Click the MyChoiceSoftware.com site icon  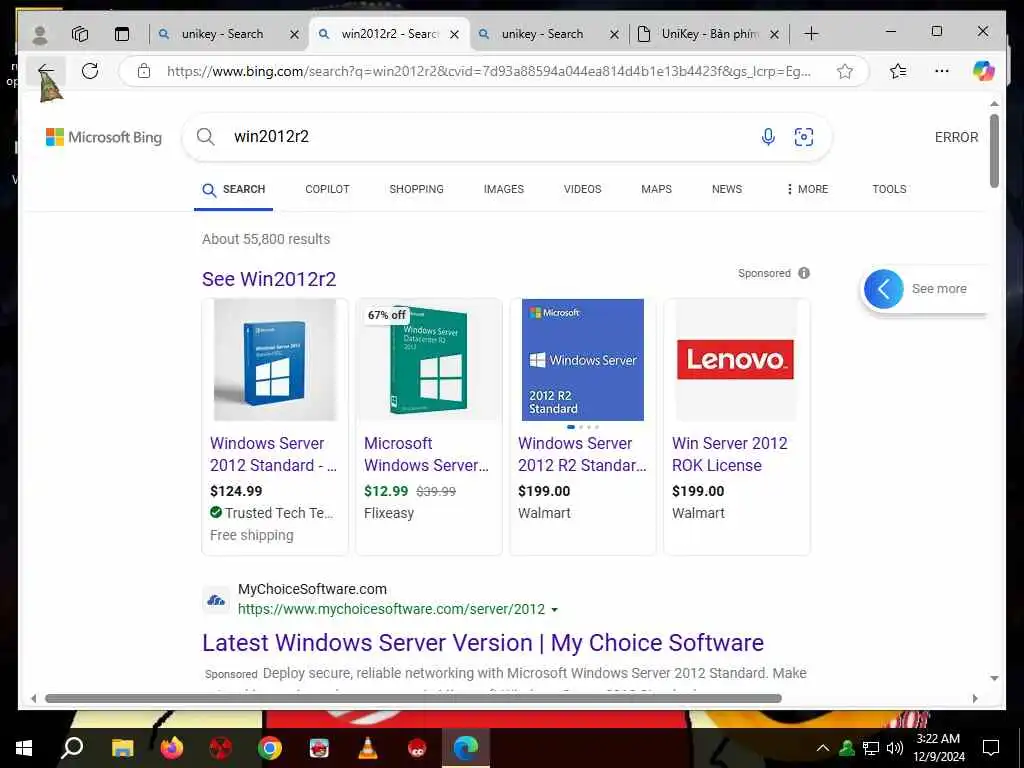tap(216, 600)
